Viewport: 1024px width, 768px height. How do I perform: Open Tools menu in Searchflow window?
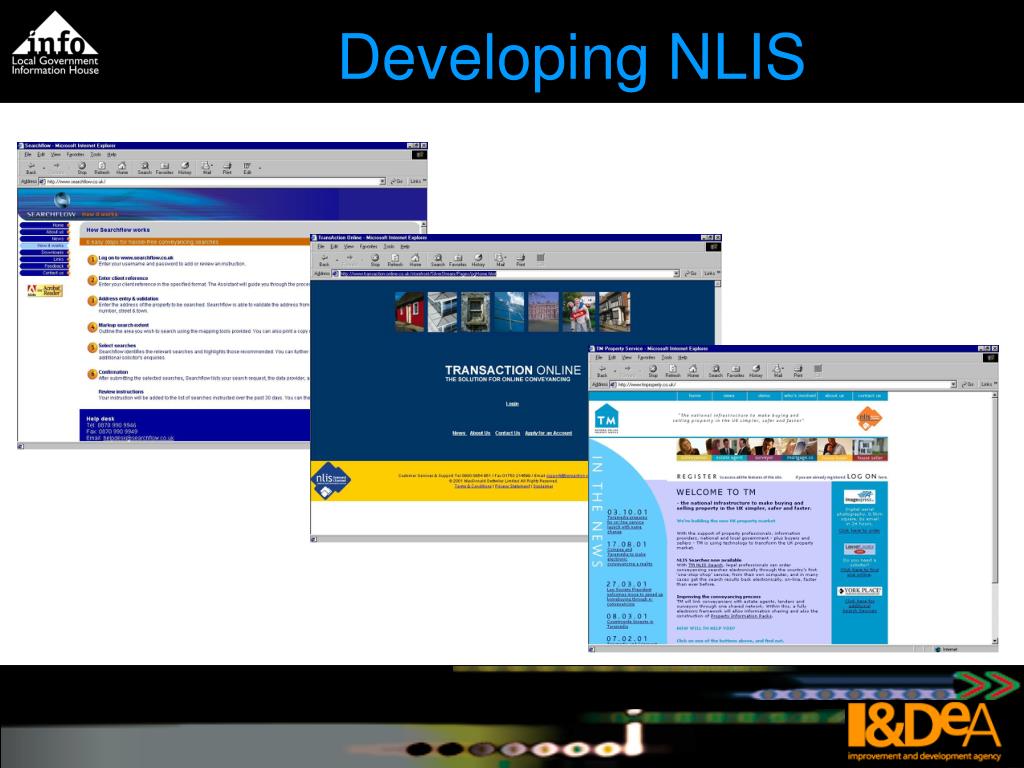(x=95, y=154)
